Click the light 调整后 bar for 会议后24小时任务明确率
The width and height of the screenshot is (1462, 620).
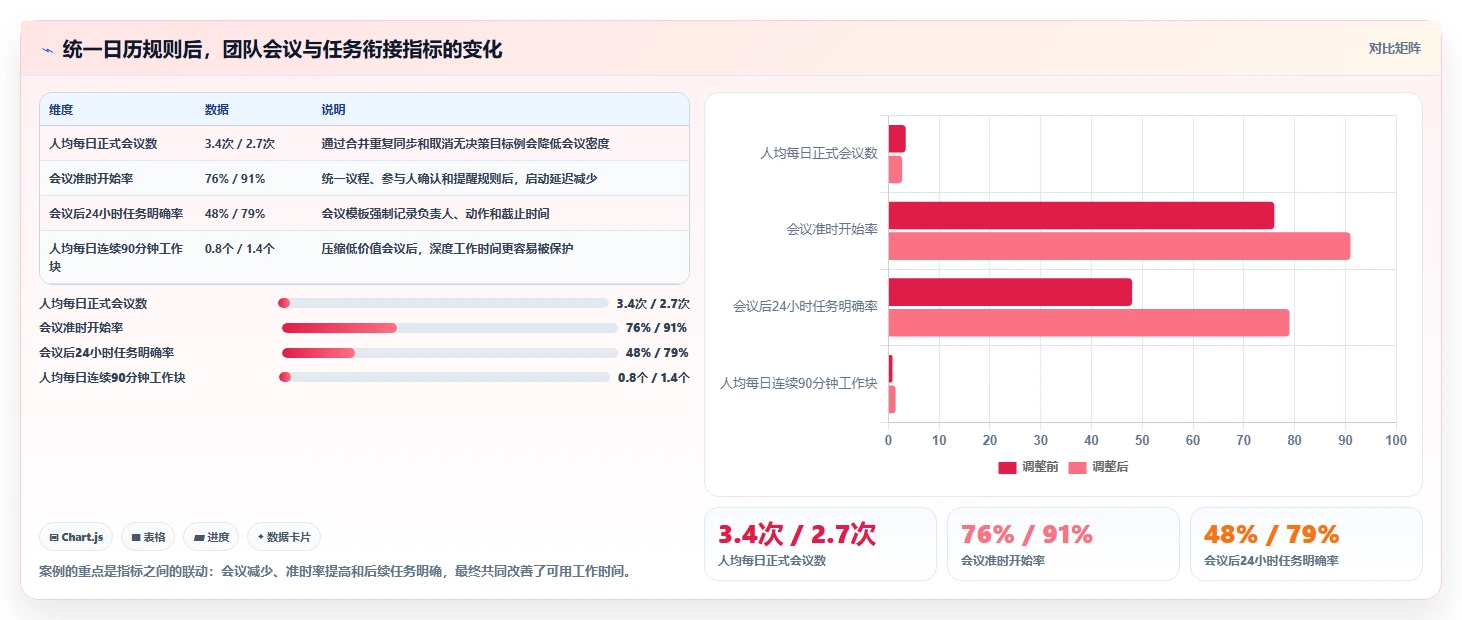pos(1089,323)
